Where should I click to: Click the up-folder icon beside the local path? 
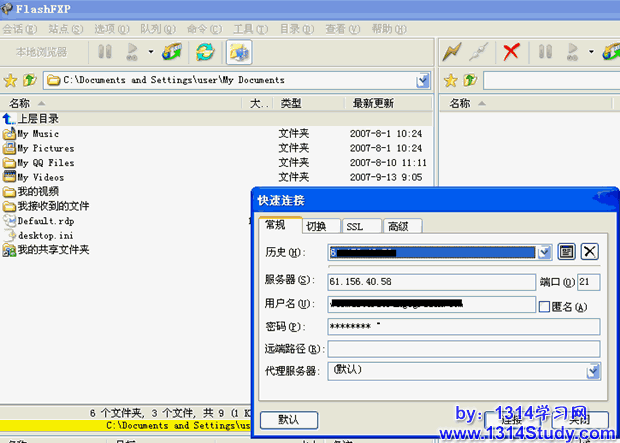point(29,80)
